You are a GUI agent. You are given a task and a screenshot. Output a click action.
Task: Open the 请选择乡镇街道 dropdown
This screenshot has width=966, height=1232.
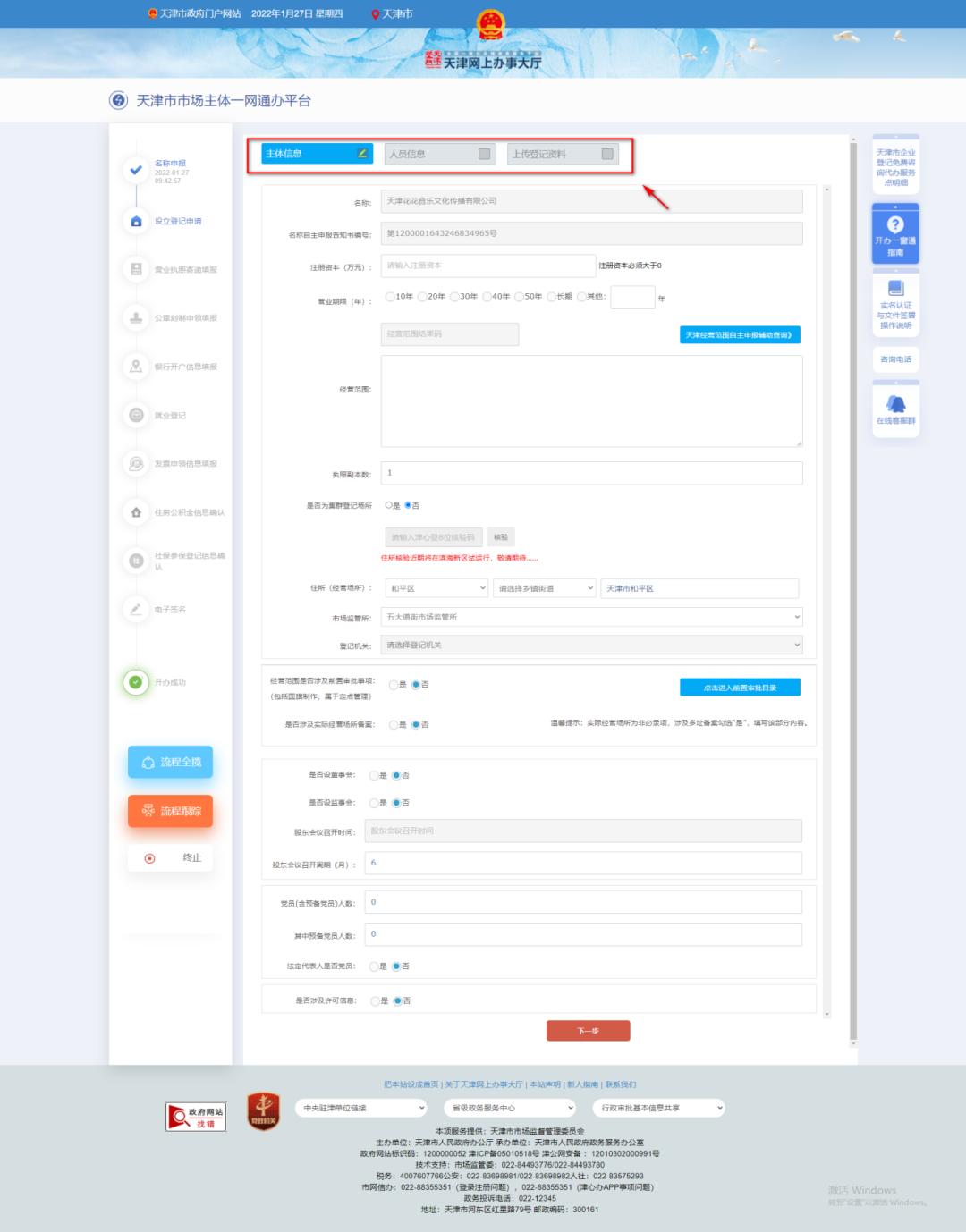[545, 588]
